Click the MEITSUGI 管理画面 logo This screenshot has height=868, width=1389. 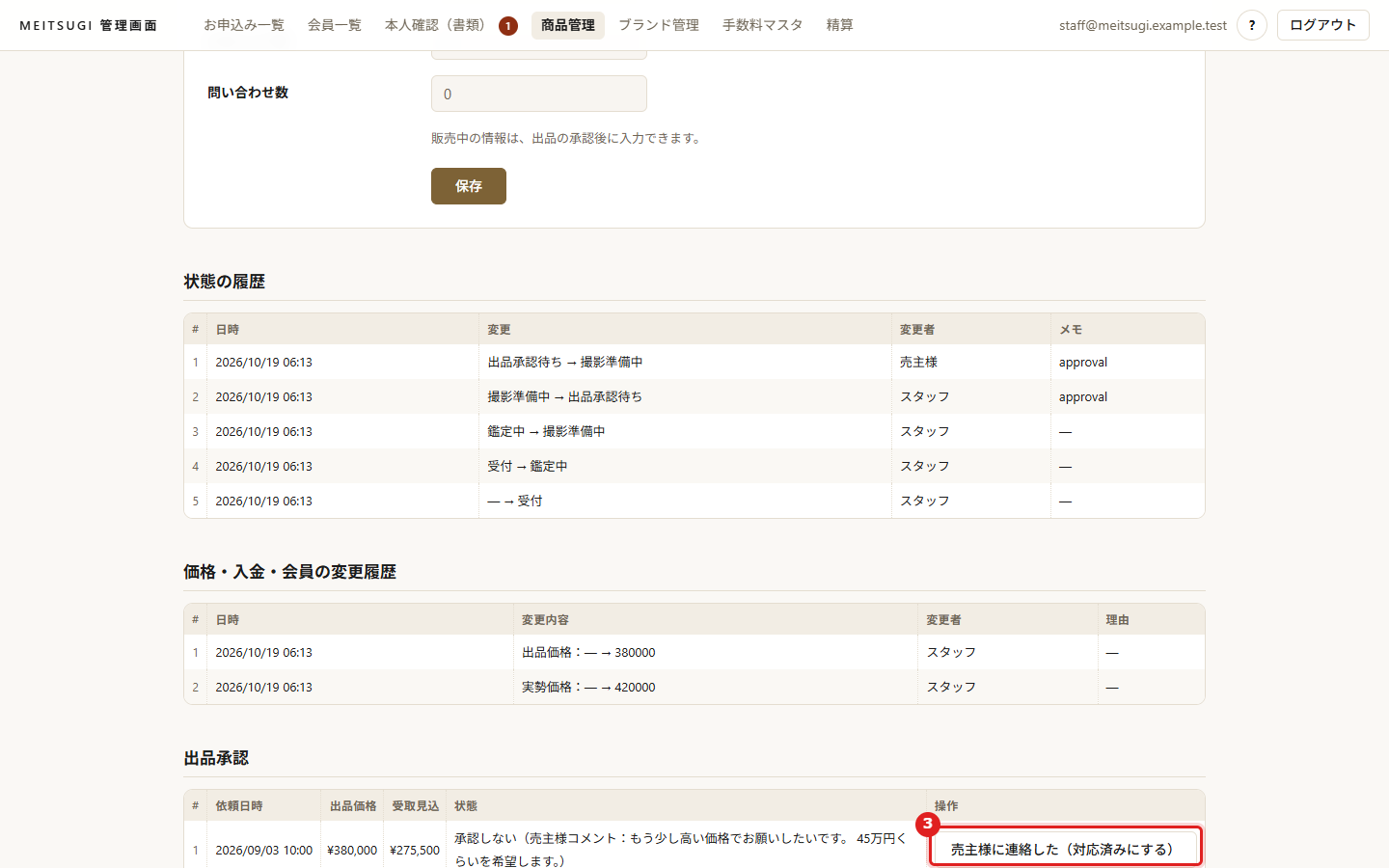[89, 25]
